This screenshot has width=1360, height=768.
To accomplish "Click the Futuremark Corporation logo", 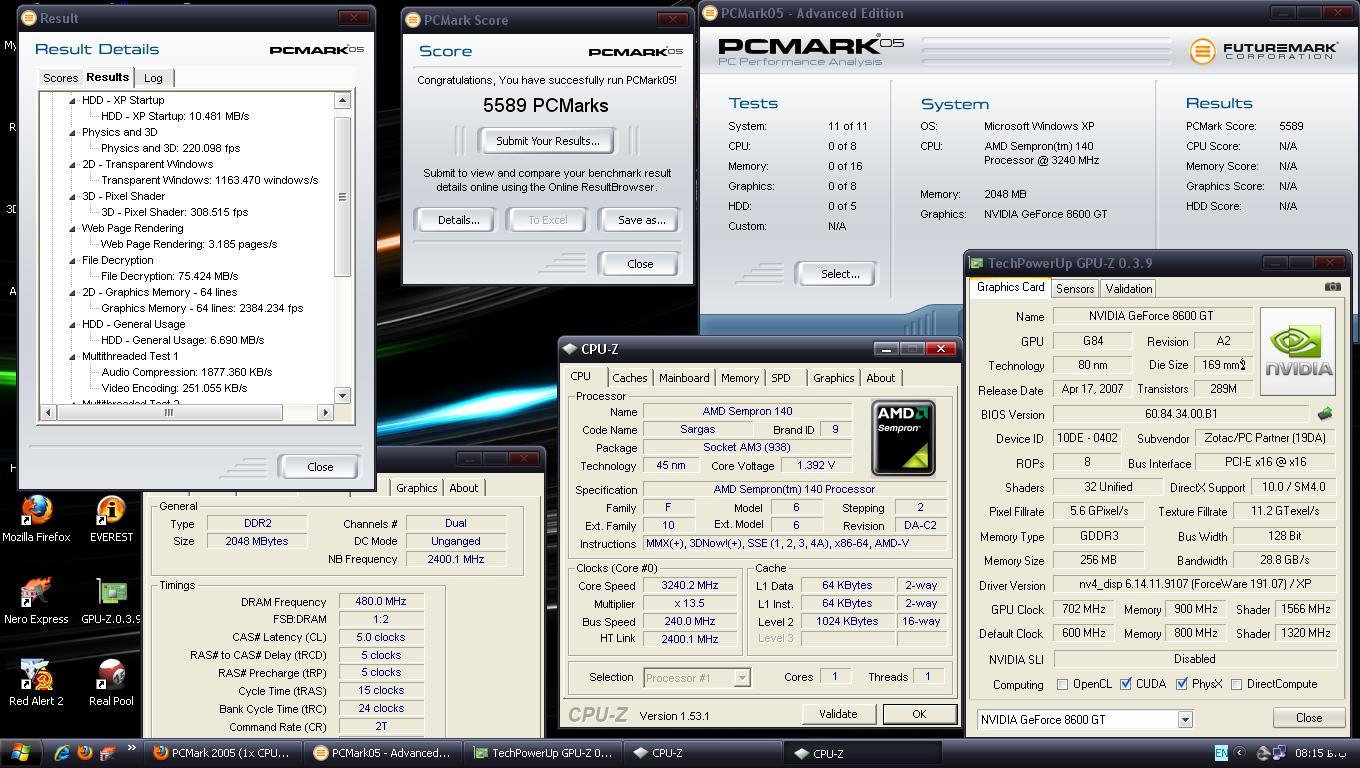I will tap(1263, 50).
